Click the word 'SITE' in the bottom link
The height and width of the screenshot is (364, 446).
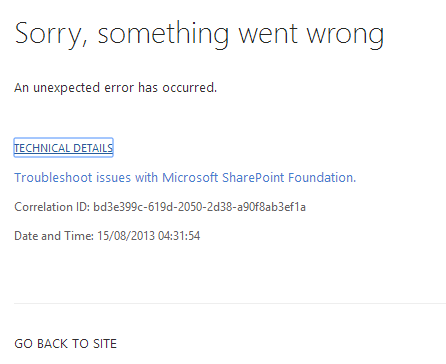[105, 344]
